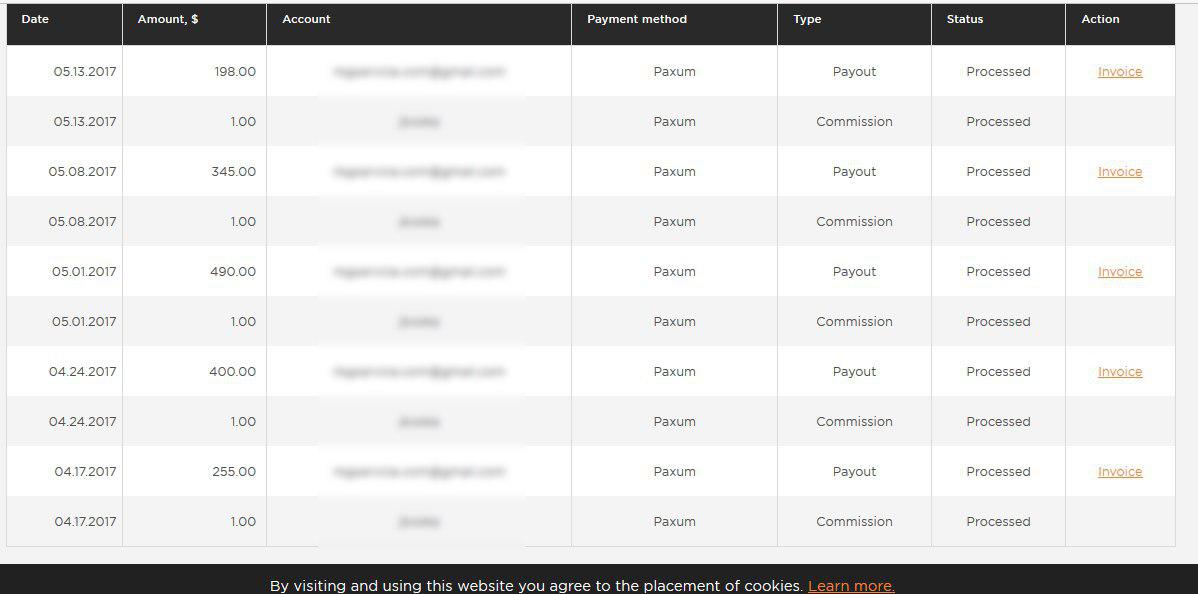Select the 490.00 amount cell
This screenshot has height=594, width=1198.
(233, 272)
